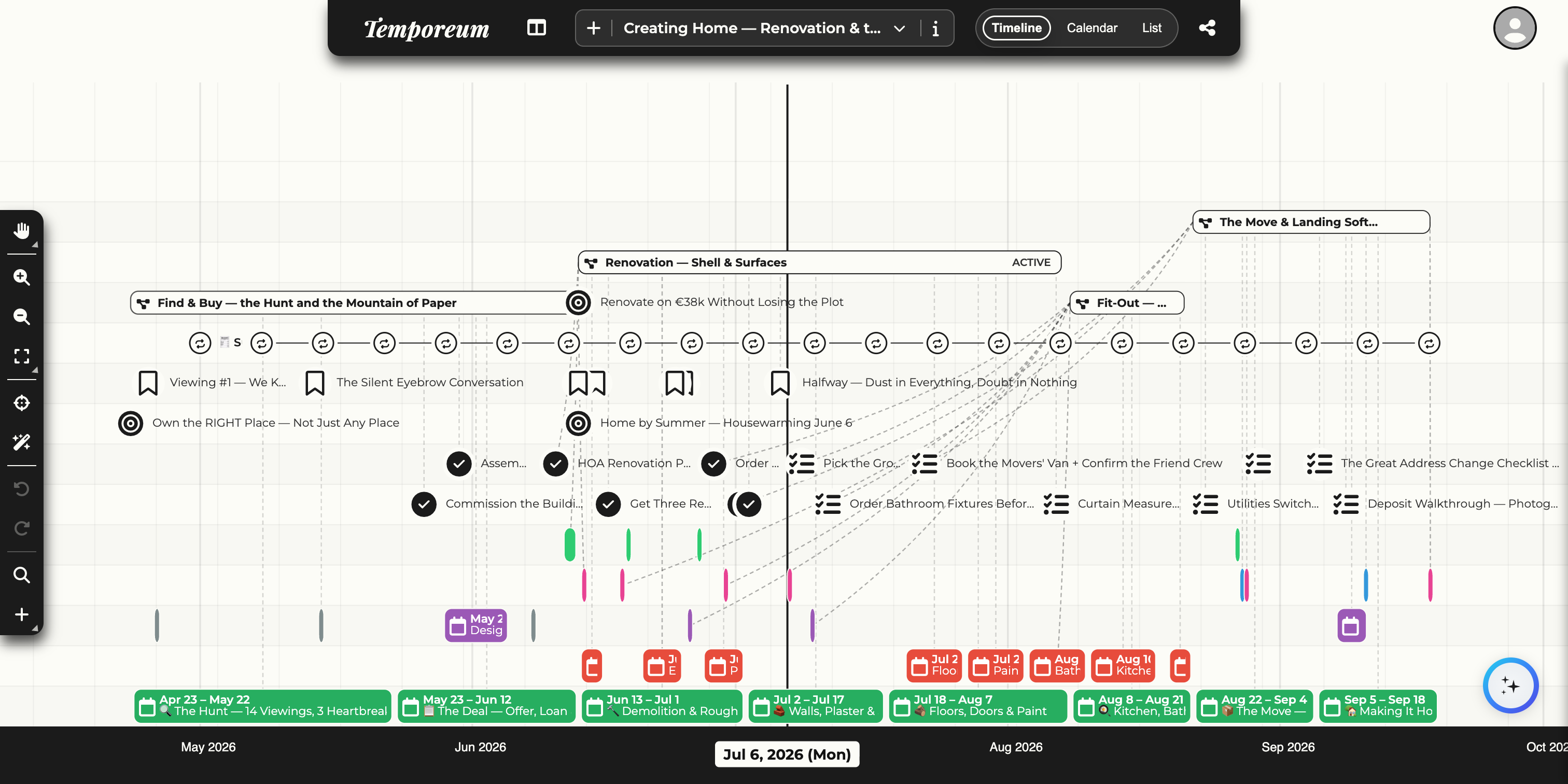Open Jul 2 – Jul 17 Walls, Plaster event
Viewport: 1568px width, 784px height.
tap(816, 706)
